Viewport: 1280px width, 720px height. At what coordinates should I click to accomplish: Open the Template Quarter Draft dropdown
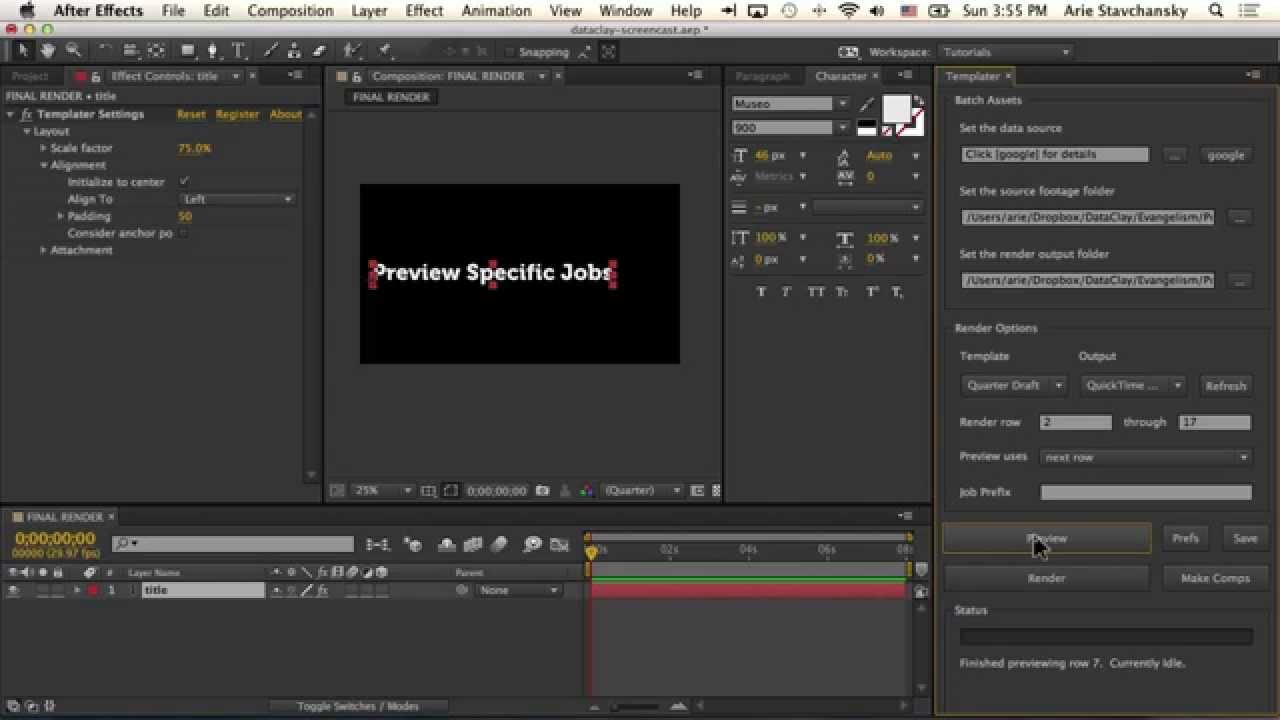tap(1013, 385)
